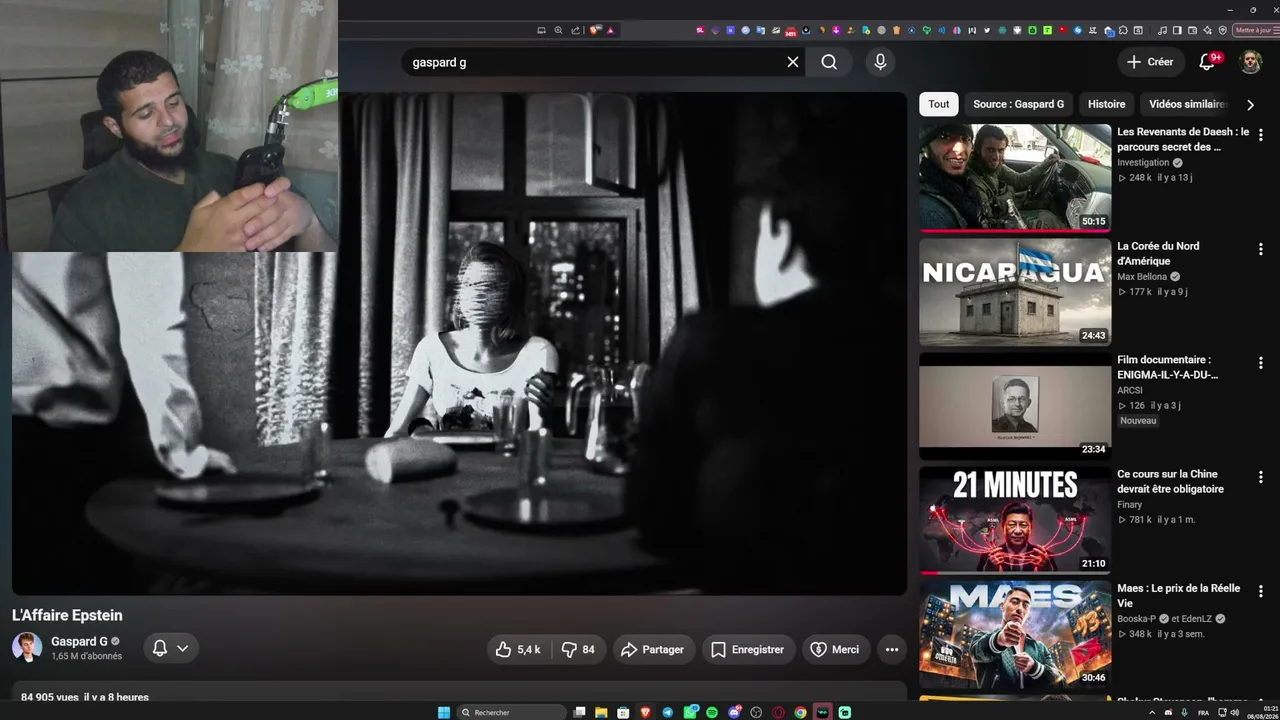
Task: Open options menu for 'Les Revenants de Daesh'
Action: pyautogui.click(x=1260, y=135)
